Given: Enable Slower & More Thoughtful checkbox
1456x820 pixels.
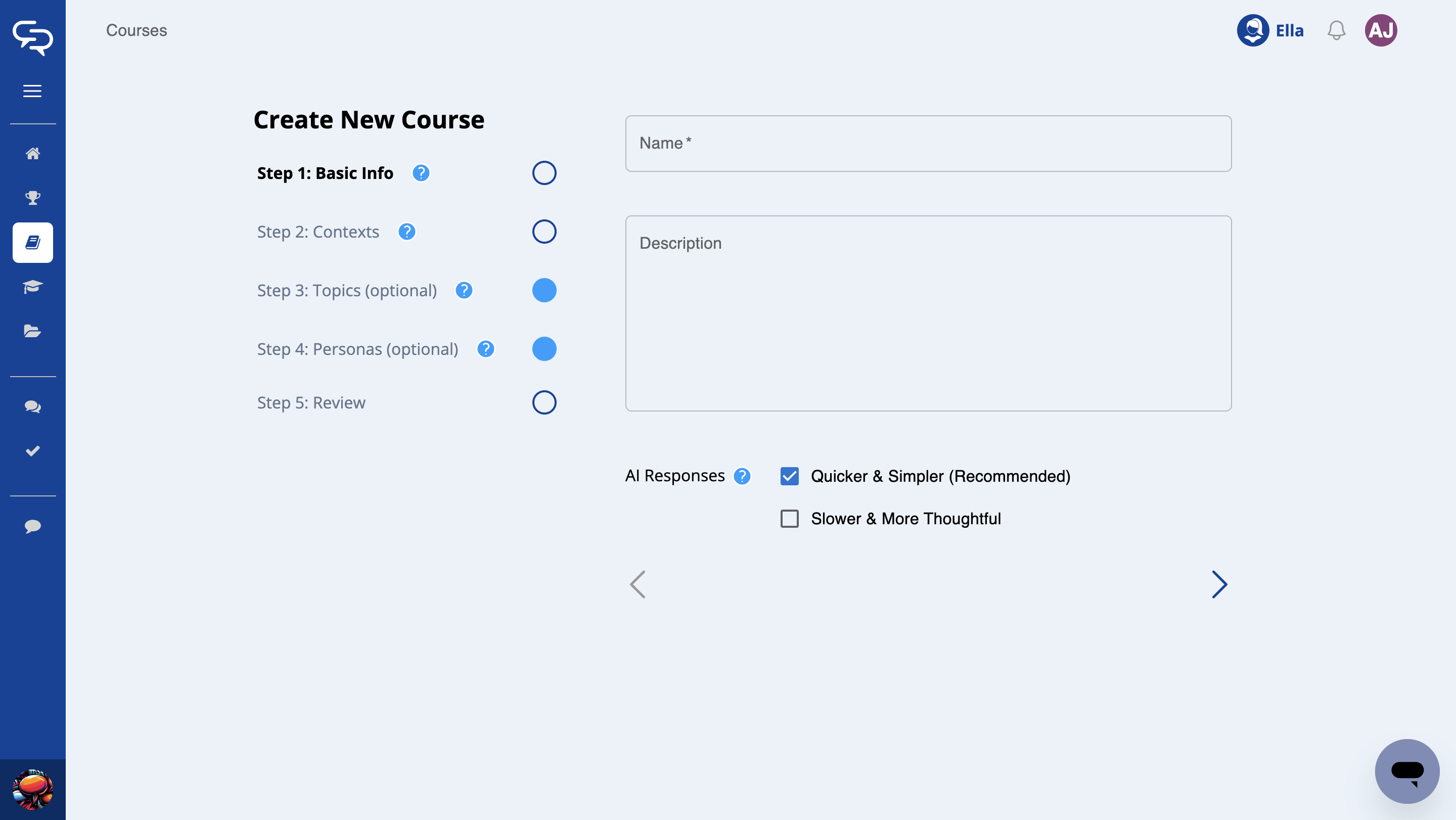Looking at the screenshot, I should point(790,518).
